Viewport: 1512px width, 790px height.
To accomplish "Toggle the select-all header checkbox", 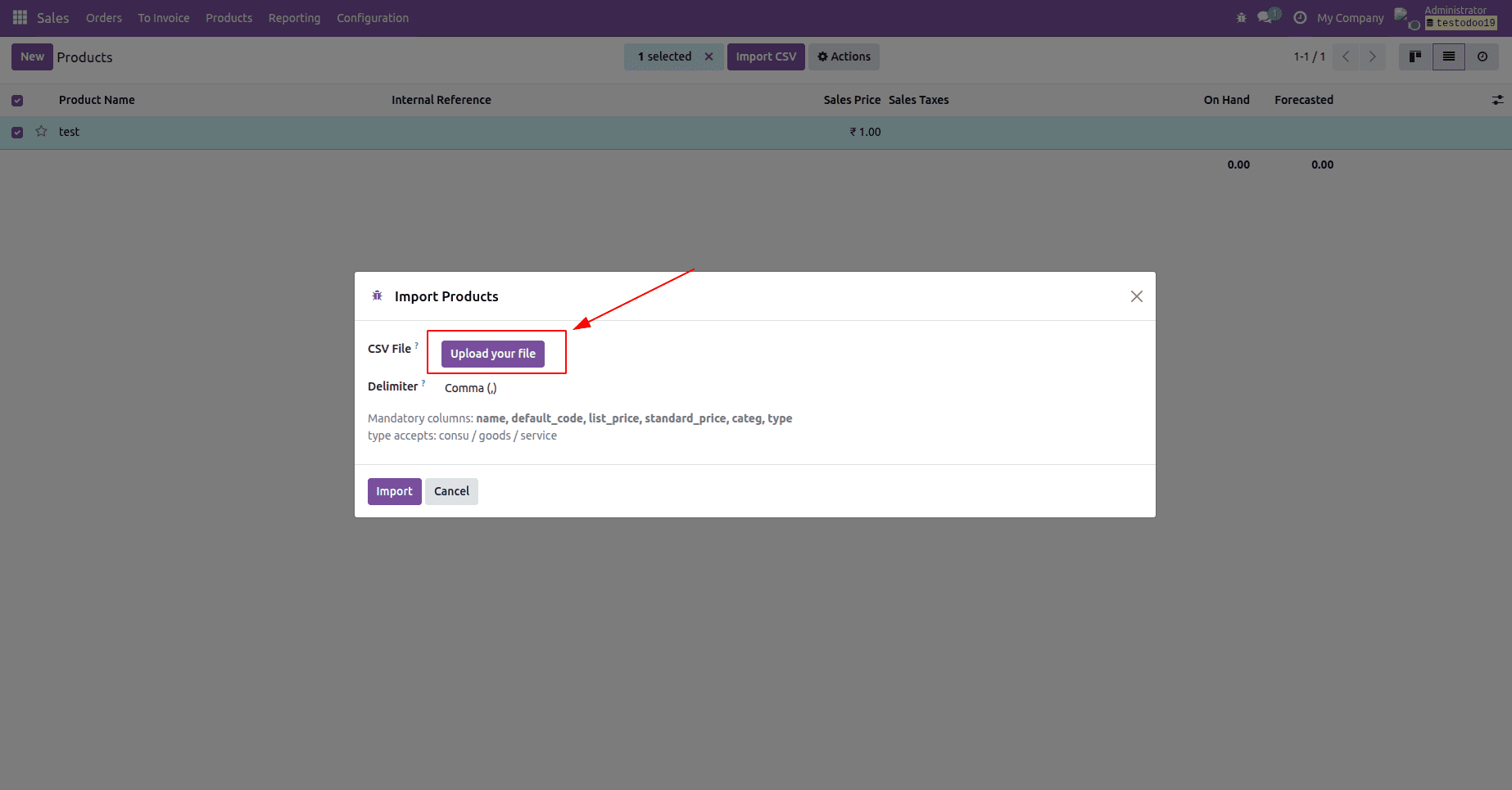I will coord(17,101).
